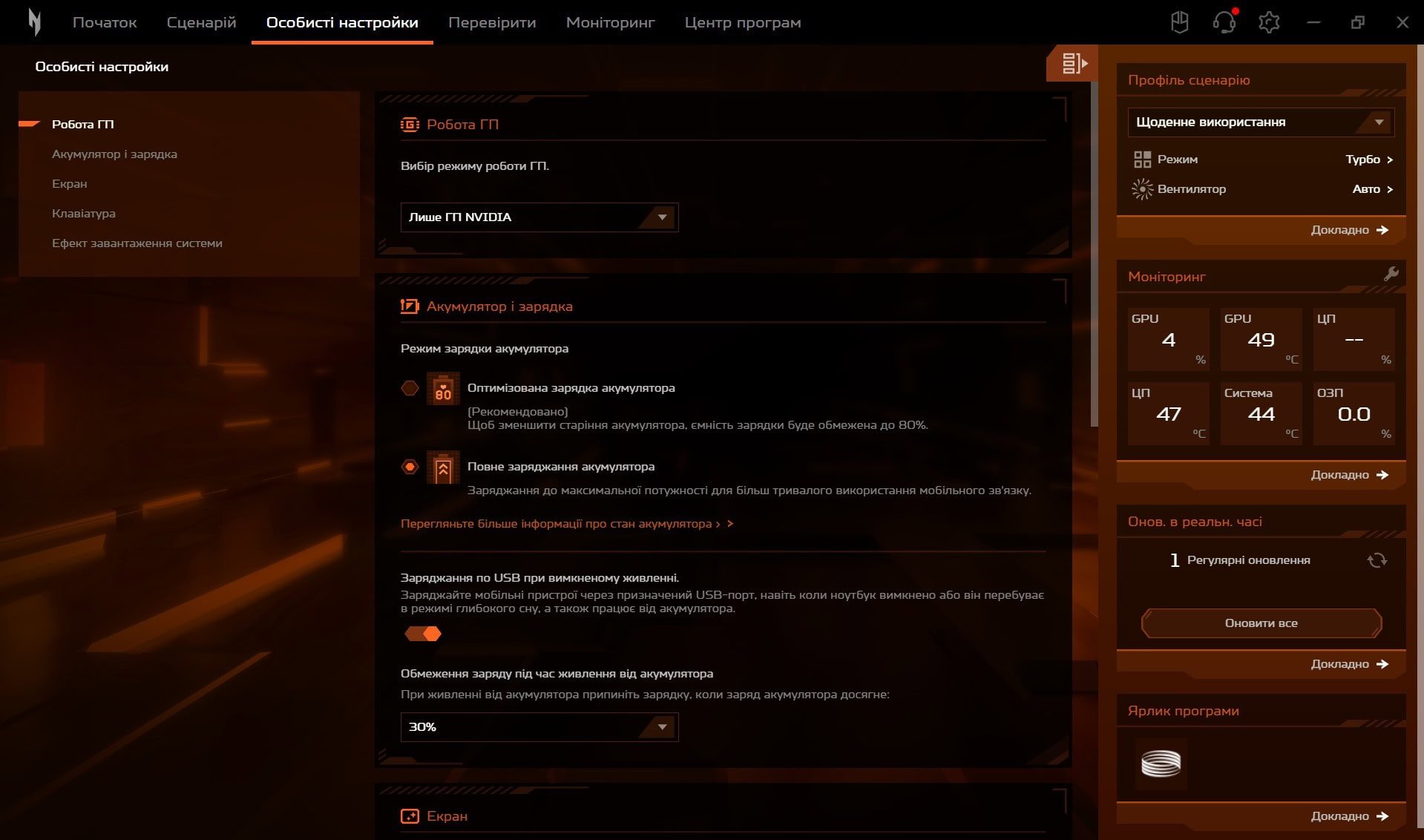Select Робота ГП in the left sidebar

(83, 124)
